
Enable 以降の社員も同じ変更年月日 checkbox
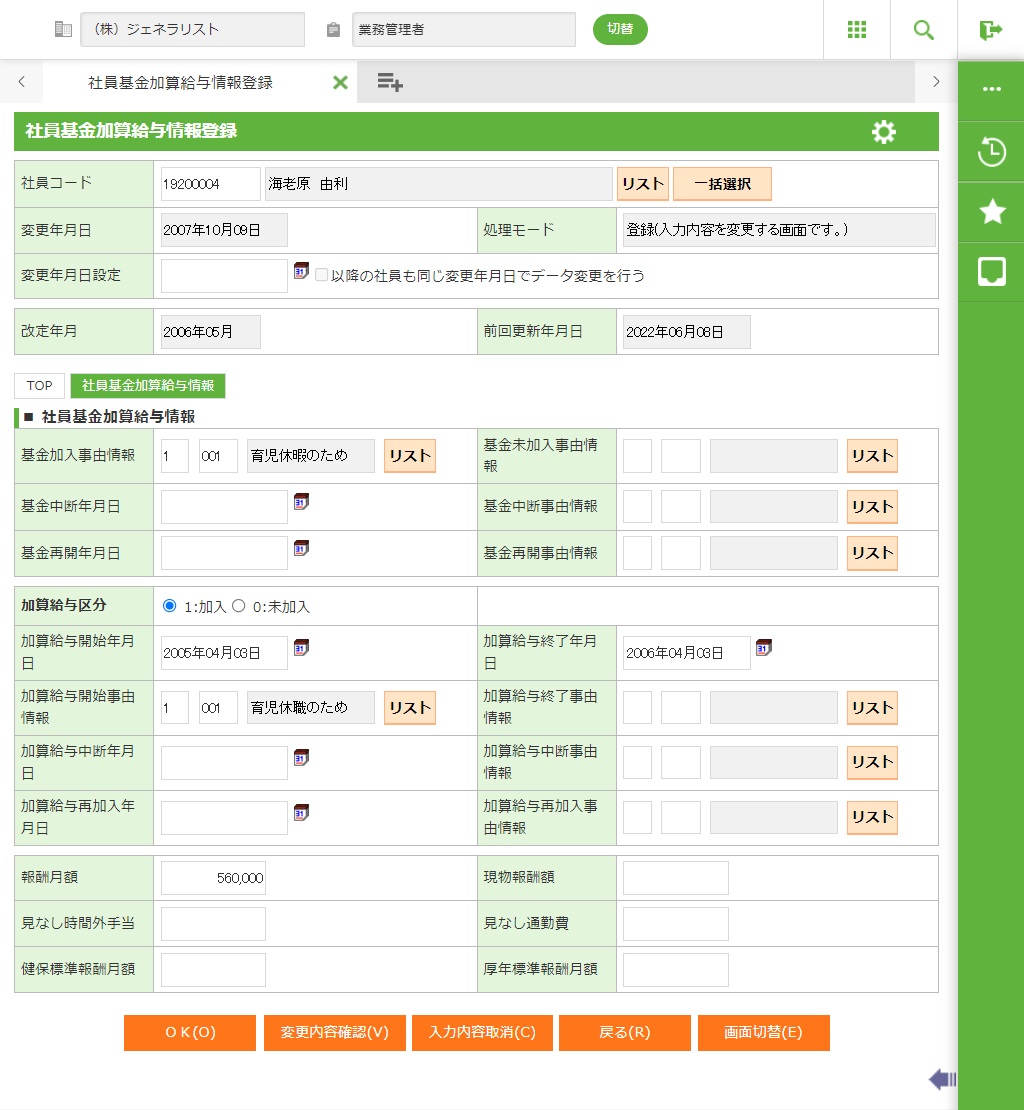coord(322,275)
